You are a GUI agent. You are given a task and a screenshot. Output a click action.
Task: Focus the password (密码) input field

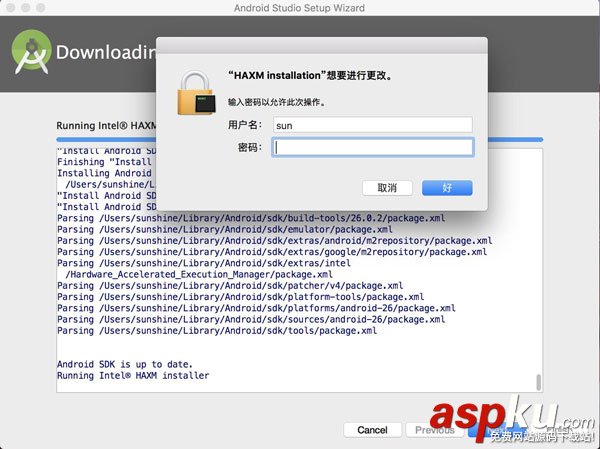point(373,147)
